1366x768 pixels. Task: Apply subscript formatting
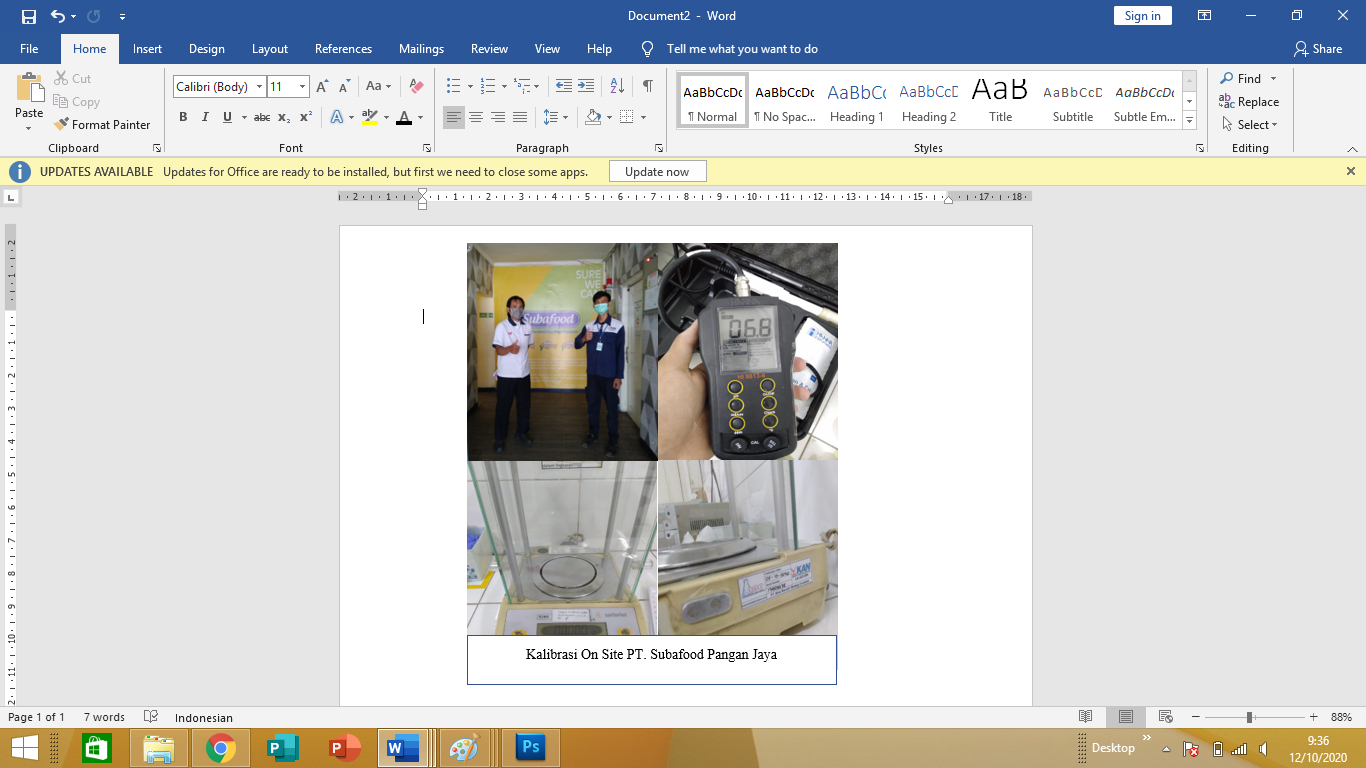(284, 118)
